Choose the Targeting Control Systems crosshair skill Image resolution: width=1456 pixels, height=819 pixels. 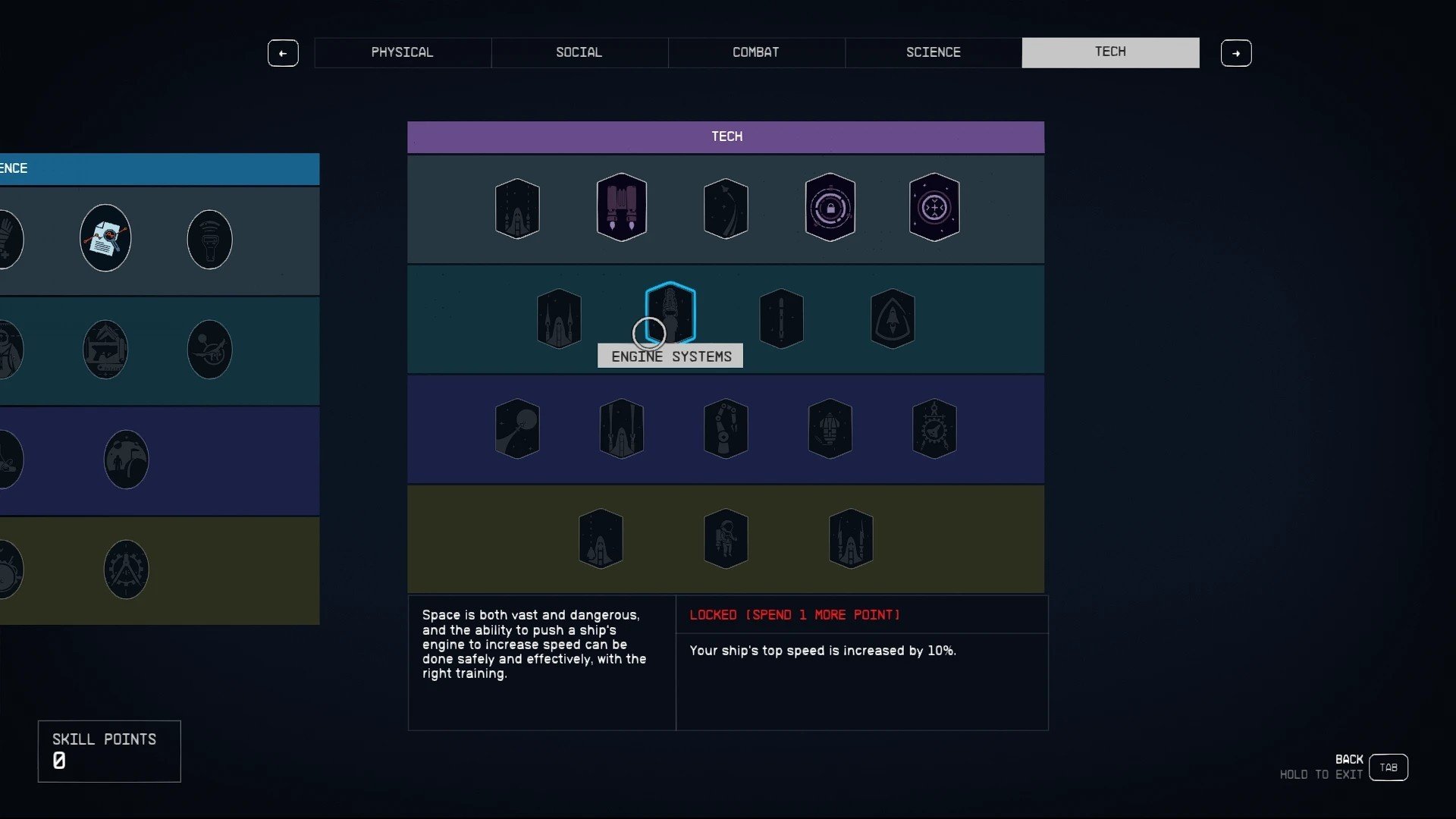(934, 207)
